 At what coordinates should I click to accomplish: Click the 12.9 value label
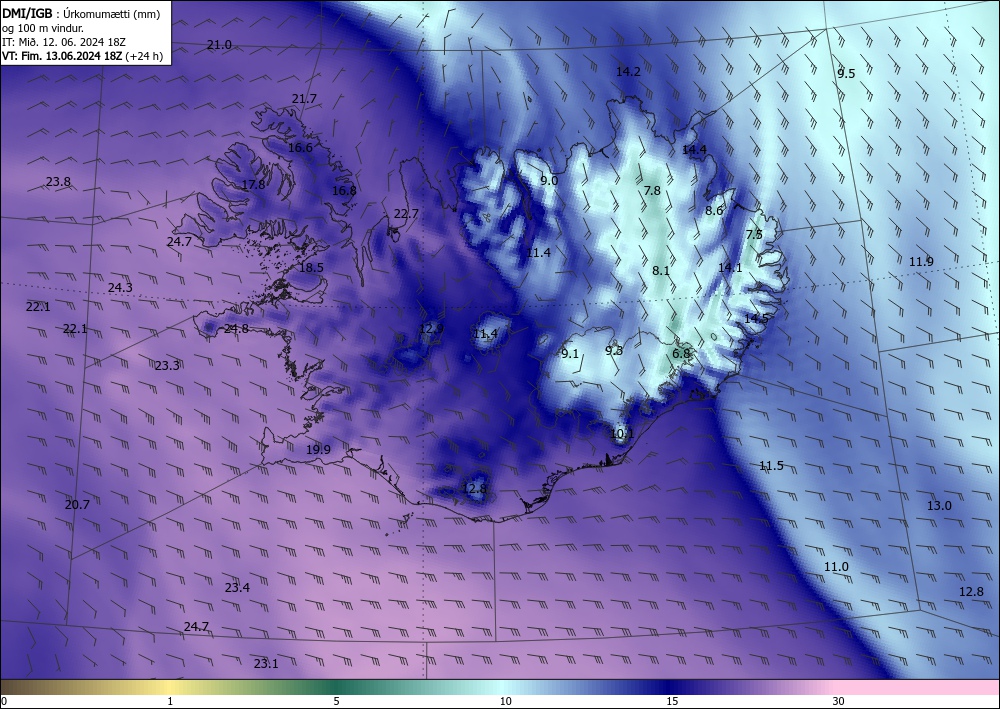[431, 329]
